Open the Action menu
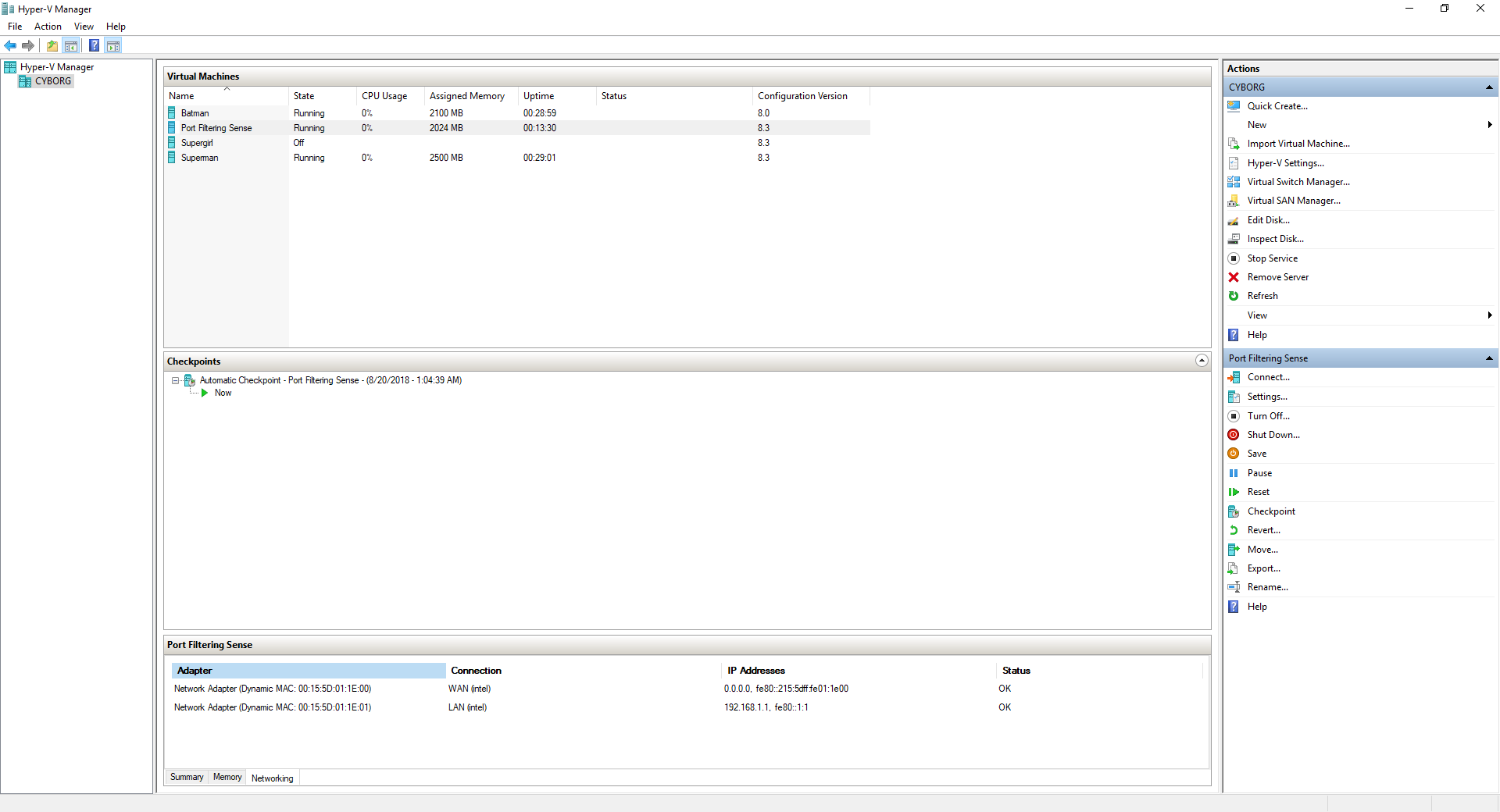1500x812 pixels. tap(48, 27)
